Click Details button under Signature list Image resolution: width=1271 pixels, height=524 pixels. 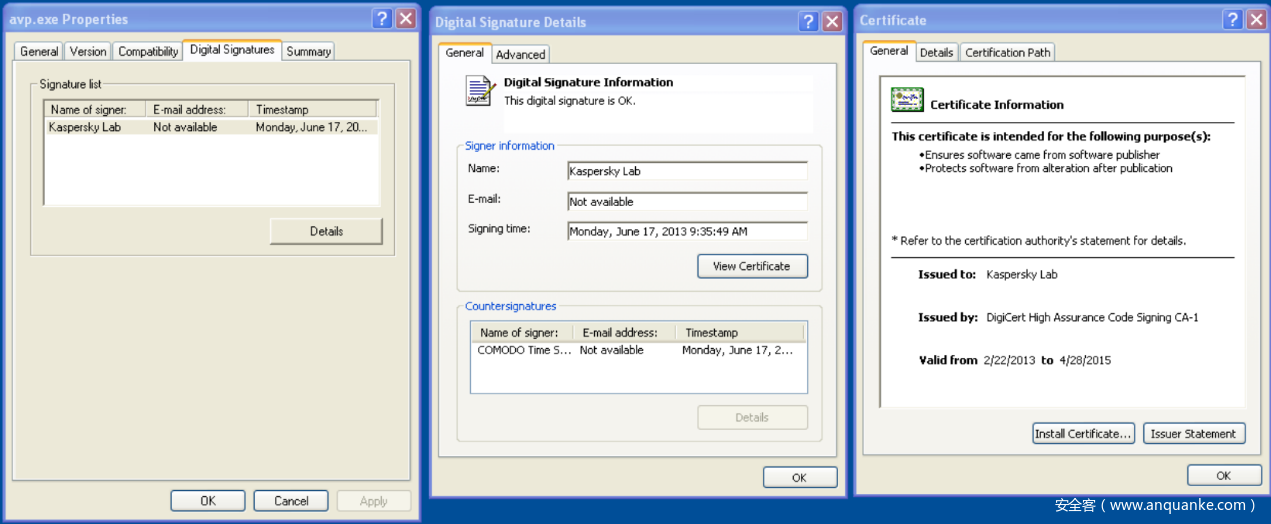tap(326, 231)
